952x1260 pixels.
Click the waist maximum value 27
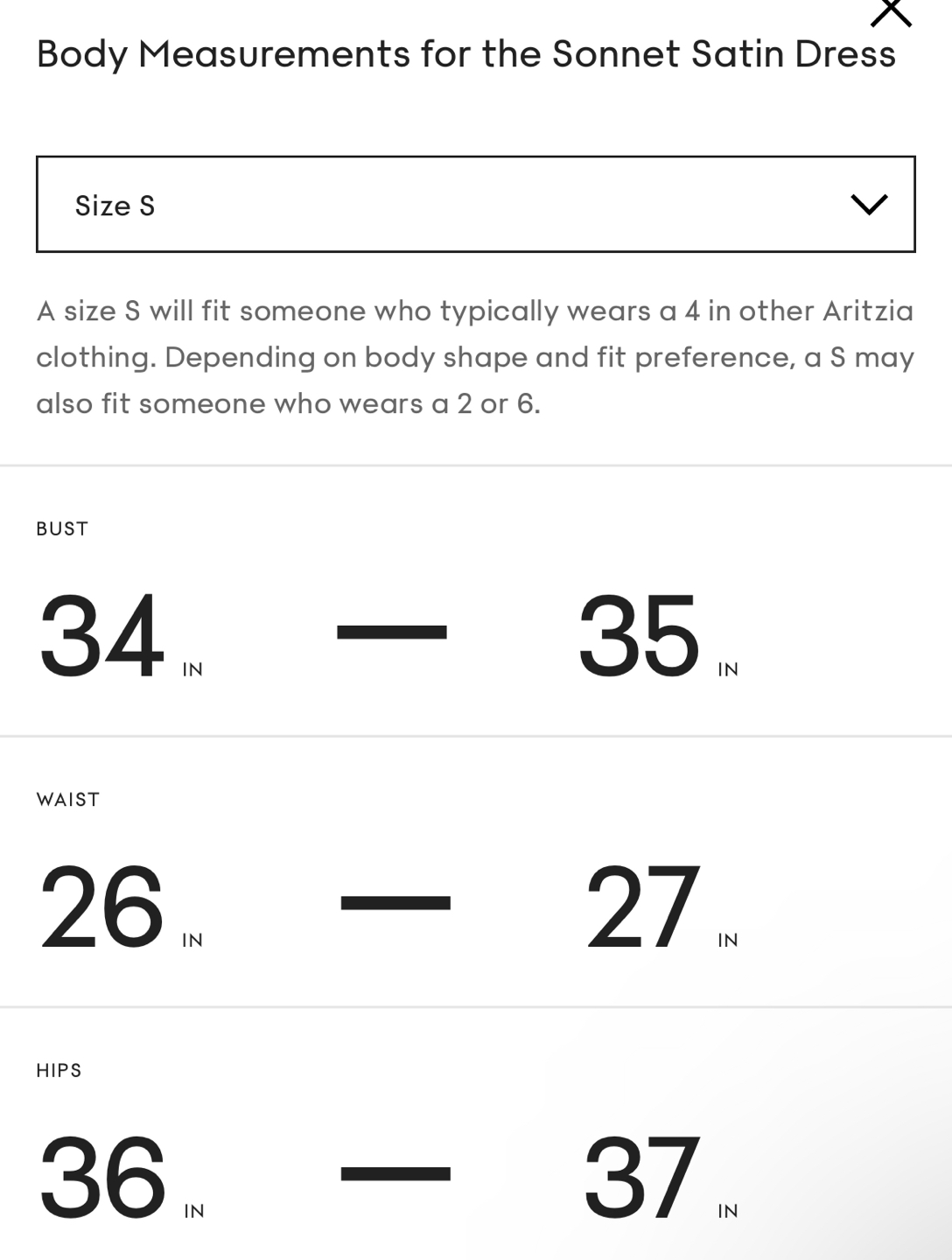642,906
